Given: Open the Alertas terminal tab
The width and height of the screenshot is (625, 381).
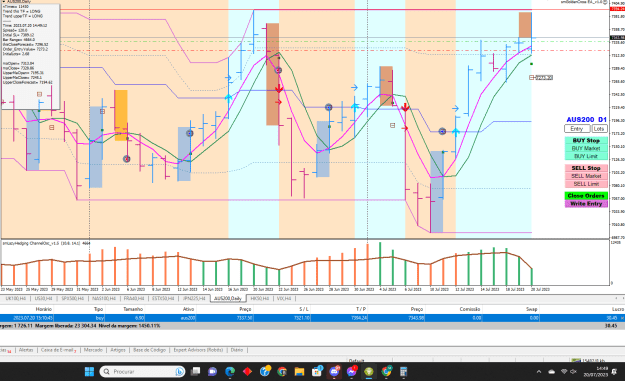Looking at the screenshot, I should tap(26, 350).
